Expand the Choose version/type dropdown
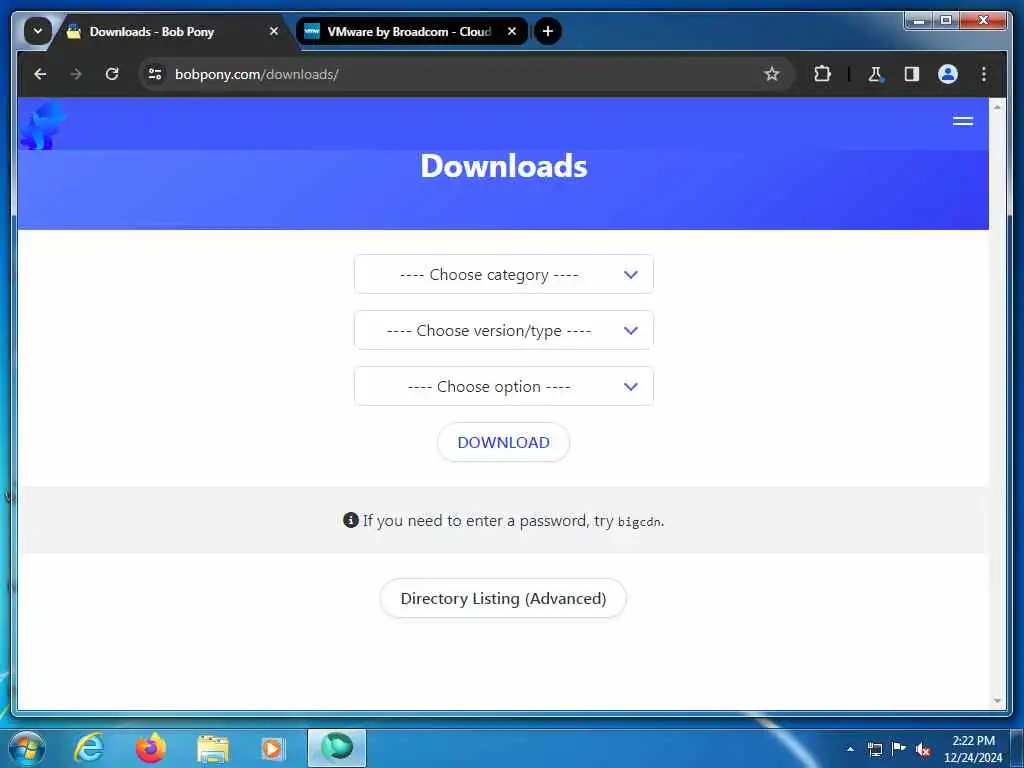Screen dimensions: 1024x768 pyautogui.click(x=504, y=330)
